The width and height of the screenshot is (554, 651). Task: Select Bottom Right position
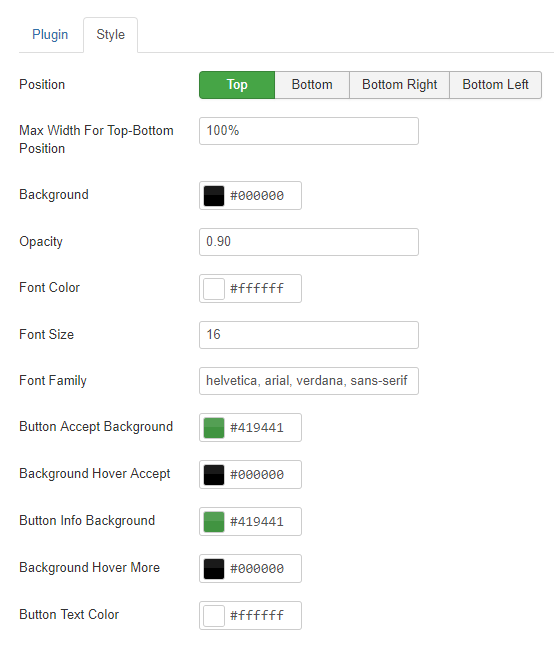pyautogui.click(x=400, y=85)
